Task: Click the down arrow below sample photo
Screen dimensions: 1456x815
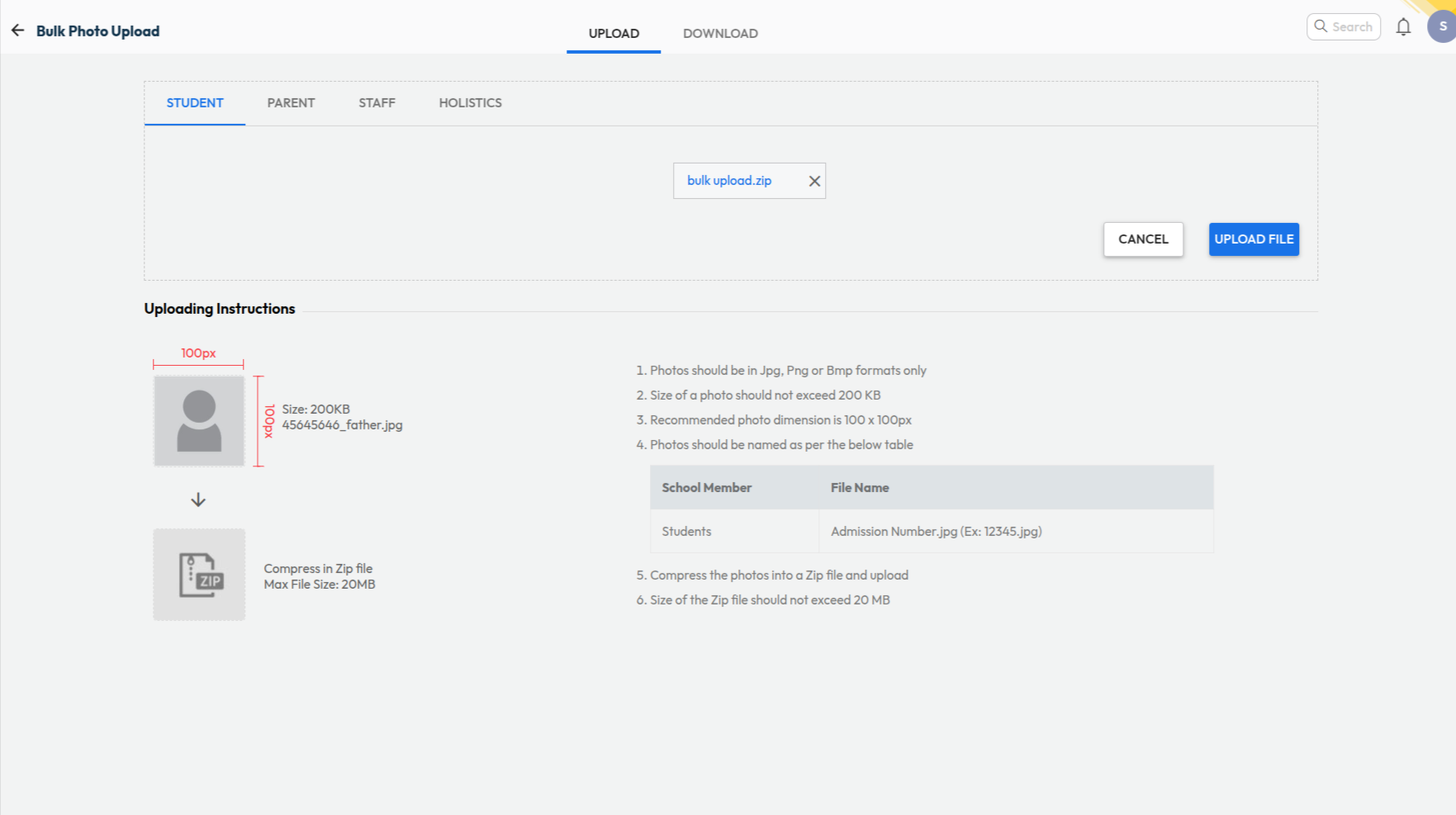Action: coord(198,500)
